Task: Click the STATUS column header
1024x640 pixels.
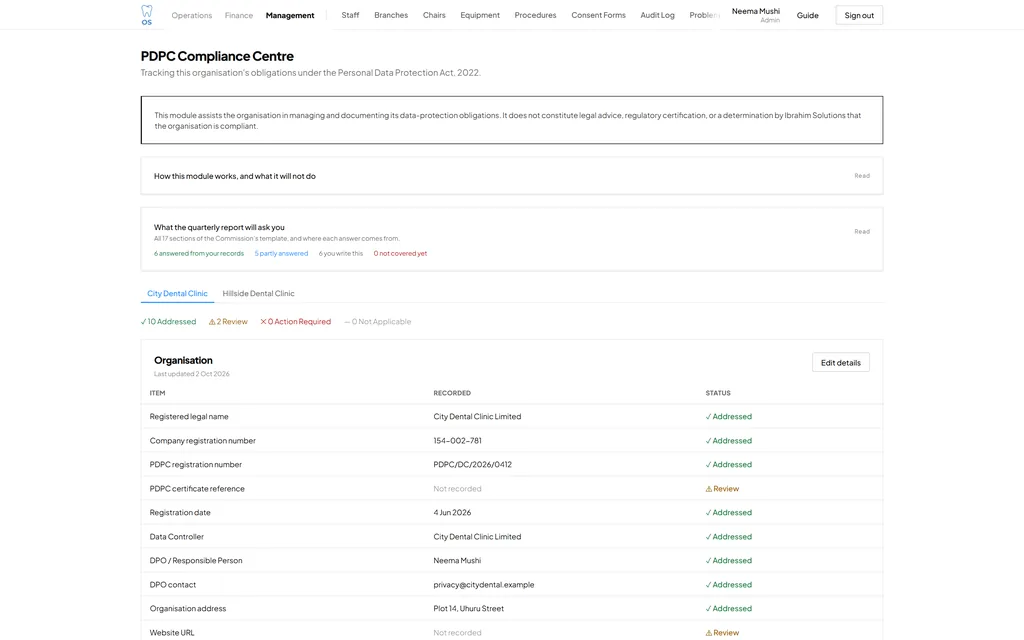Action: point(718,393)
